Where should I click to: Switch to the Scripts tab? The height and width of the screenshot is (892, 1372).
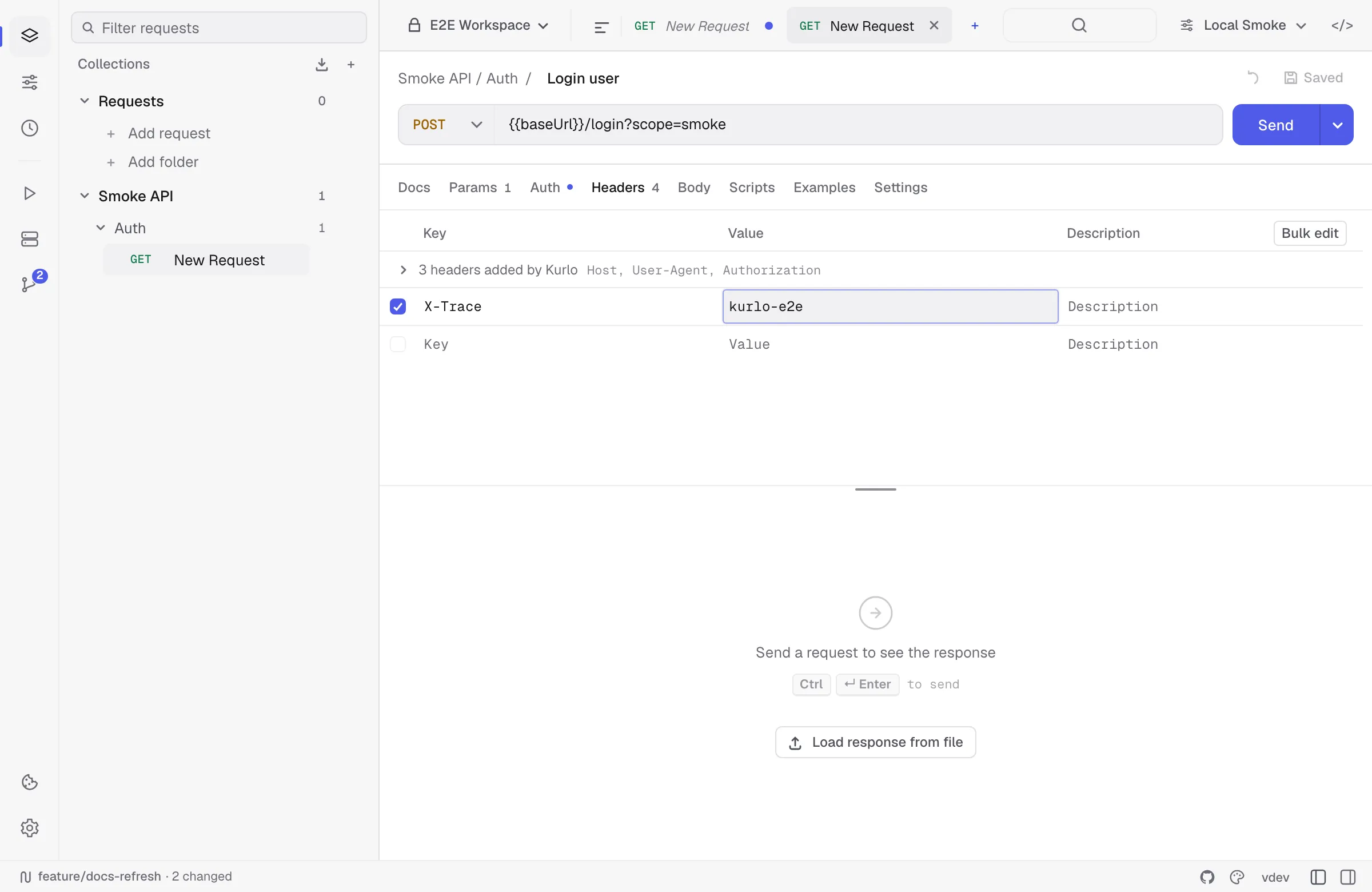pos(751,188)
